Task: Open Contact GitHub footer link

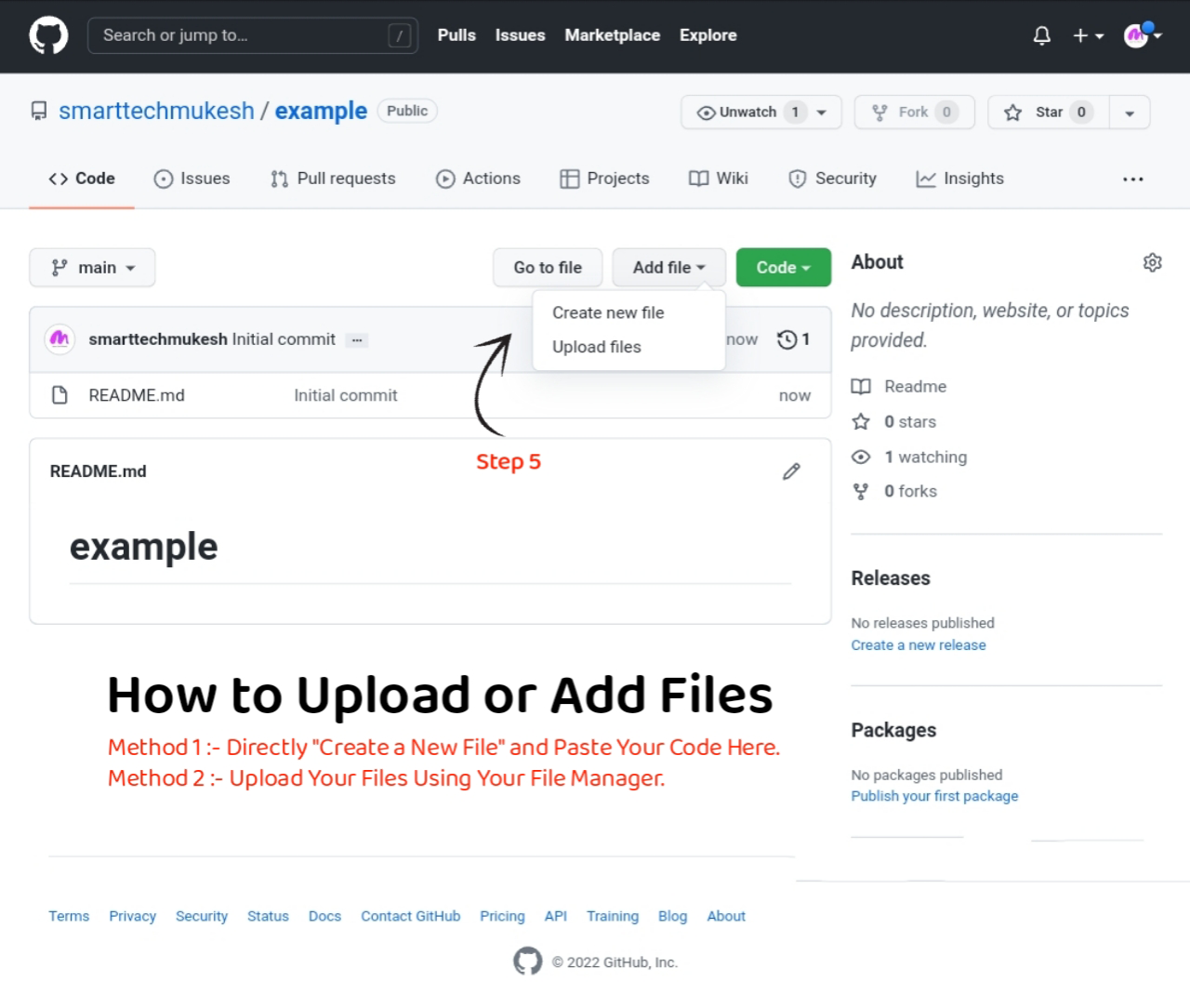Action: (x=411, y=916)
